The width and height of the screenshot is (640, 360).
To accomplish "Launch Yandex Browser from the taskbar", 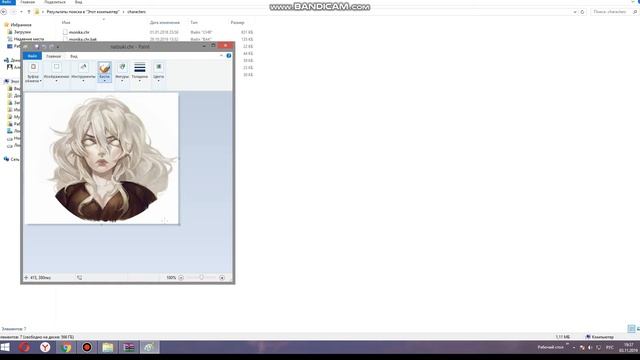I will click(45, 347).
